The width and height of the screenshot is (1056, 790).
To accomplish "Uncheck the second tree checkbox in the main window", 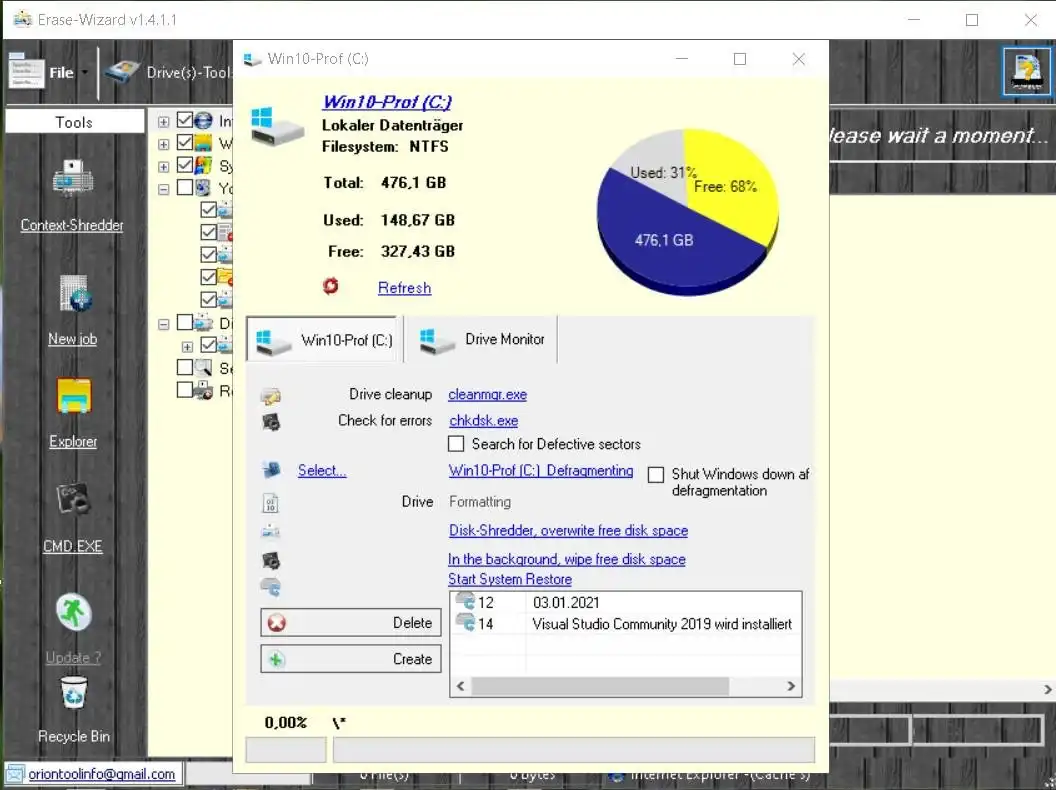I will (185, 143).
